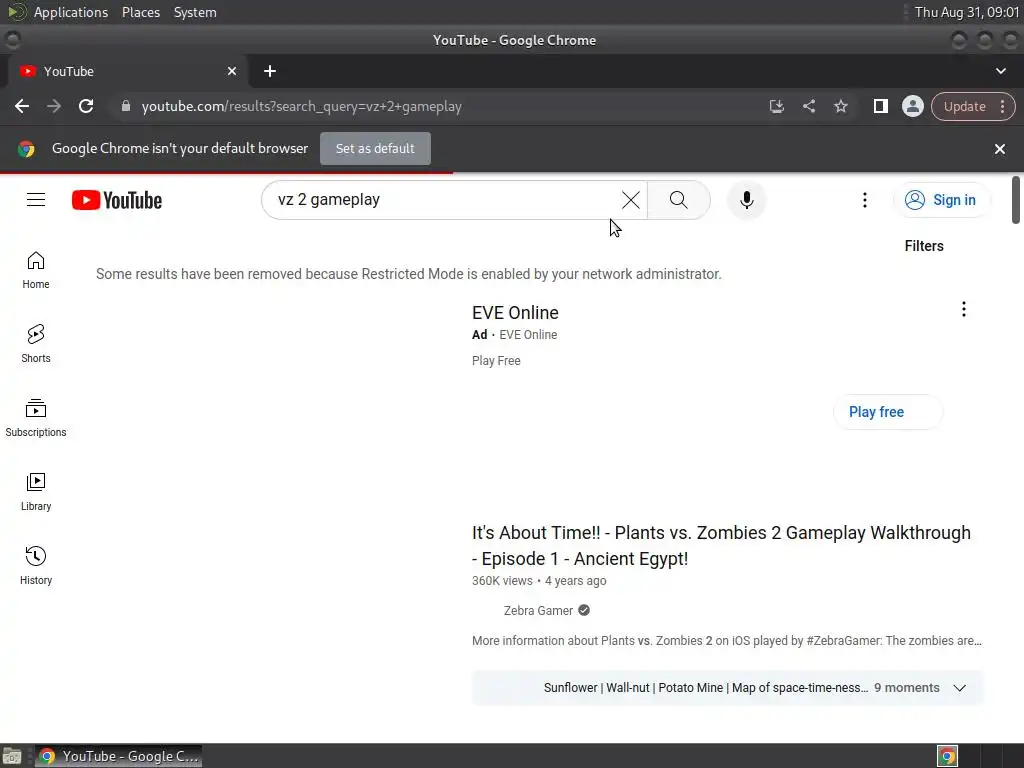This screenshot has width=1024, height=768.
Task: Click the Chrome icon in the system tray
Action: pyautogui.click(x=947, y=756)
